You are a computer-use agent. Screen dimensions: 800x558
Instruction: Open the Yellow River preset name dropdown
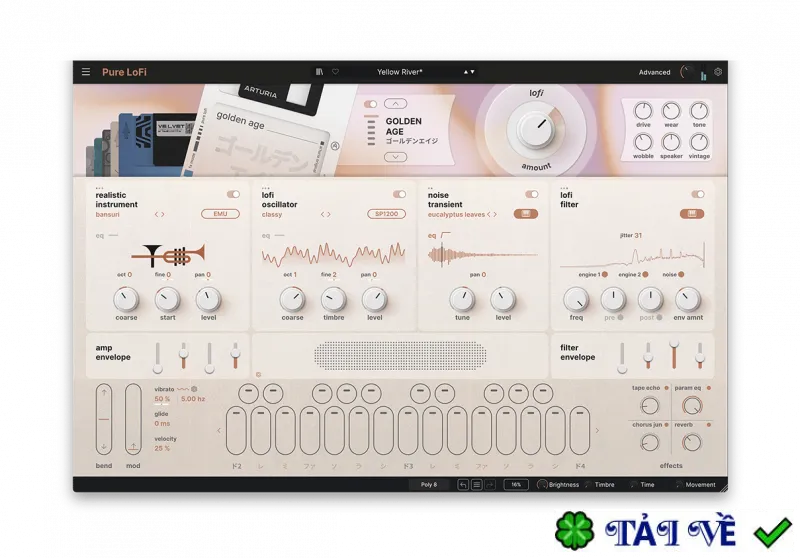tap(399, 72)
